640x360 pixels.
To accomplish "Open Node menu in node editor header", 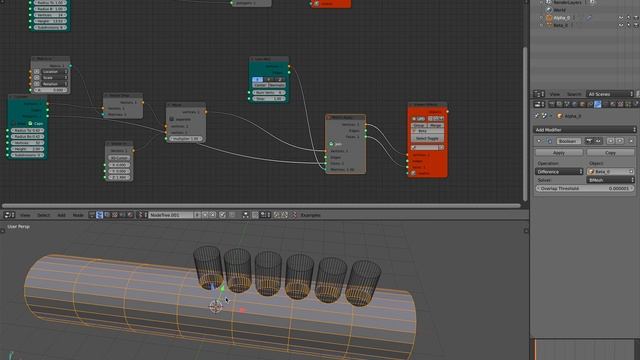I will coord(78,215).
